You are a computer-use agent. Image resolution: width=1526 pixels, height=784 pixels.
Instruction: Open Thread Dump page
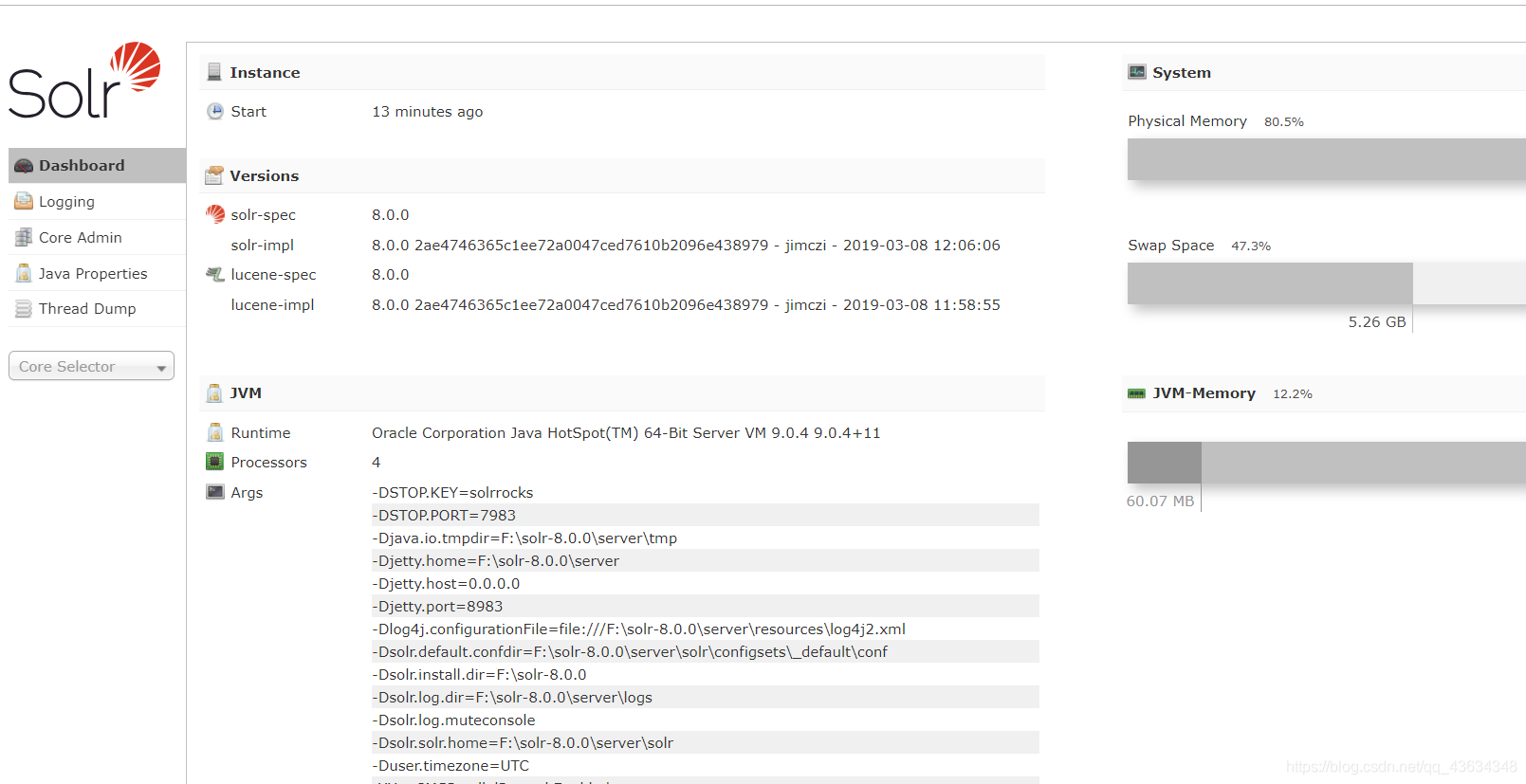(x=97, y=309)
